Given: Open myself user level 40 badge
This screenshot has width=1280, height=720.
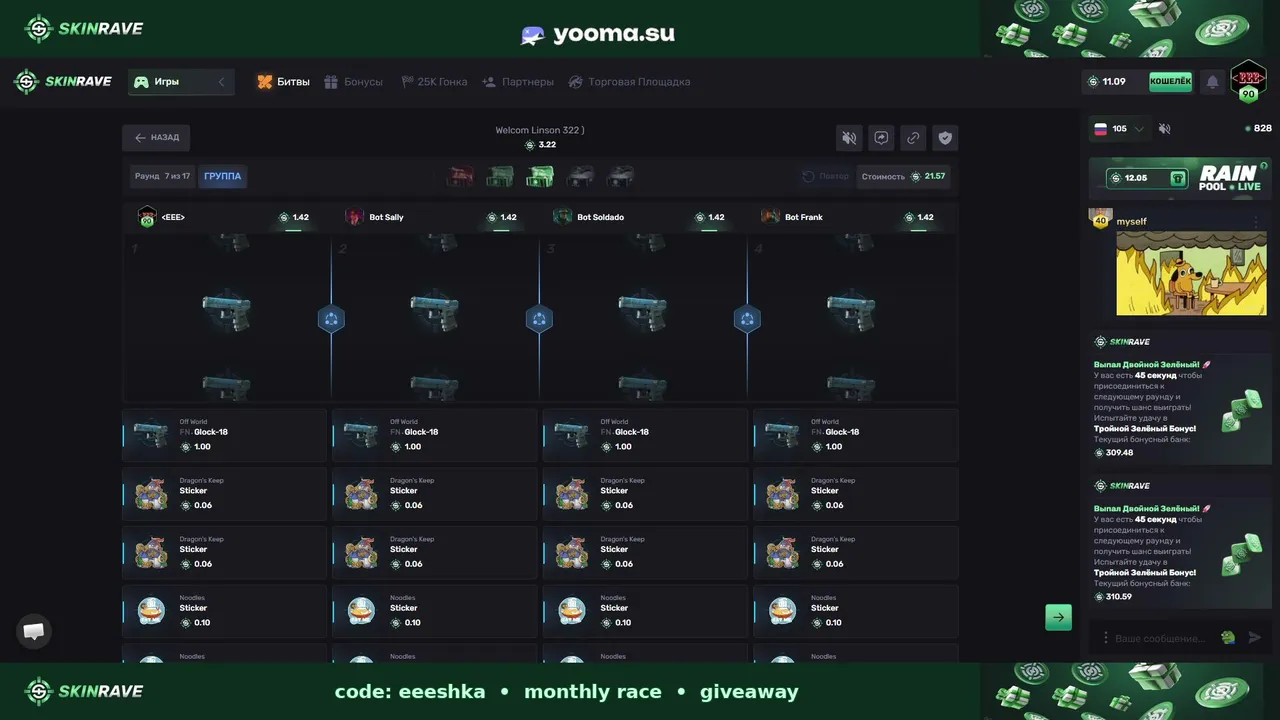Looking at the screenshot, I should click(x=1101, y=219).
